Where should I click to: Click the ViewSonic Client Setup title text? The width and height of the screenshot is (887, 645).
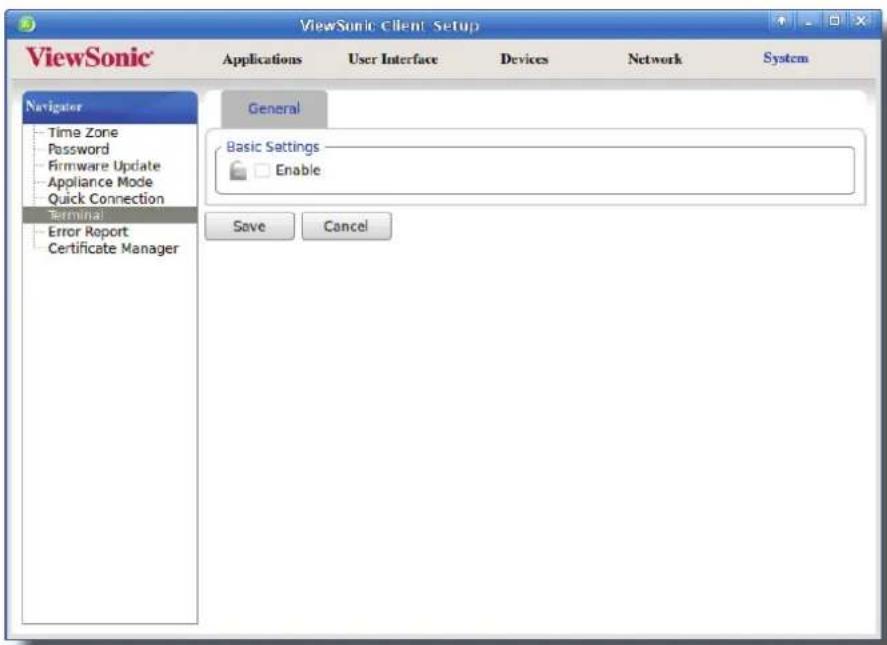pyautogui.click(x=390, y=25)
